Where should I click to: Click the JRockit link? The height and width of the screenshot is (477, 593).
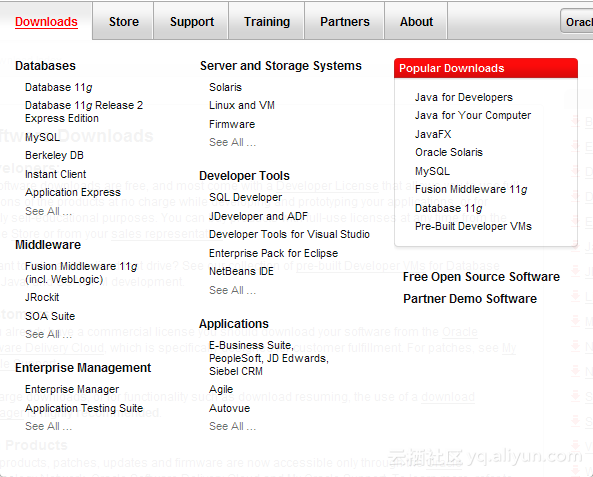(x=42, y=297)
